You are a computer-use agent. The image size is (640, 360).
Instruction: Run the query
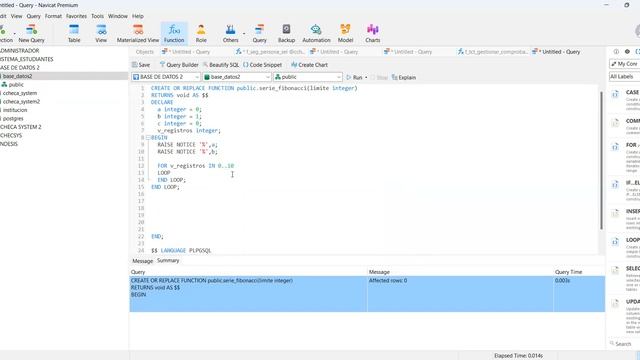(x=354, y=77)
